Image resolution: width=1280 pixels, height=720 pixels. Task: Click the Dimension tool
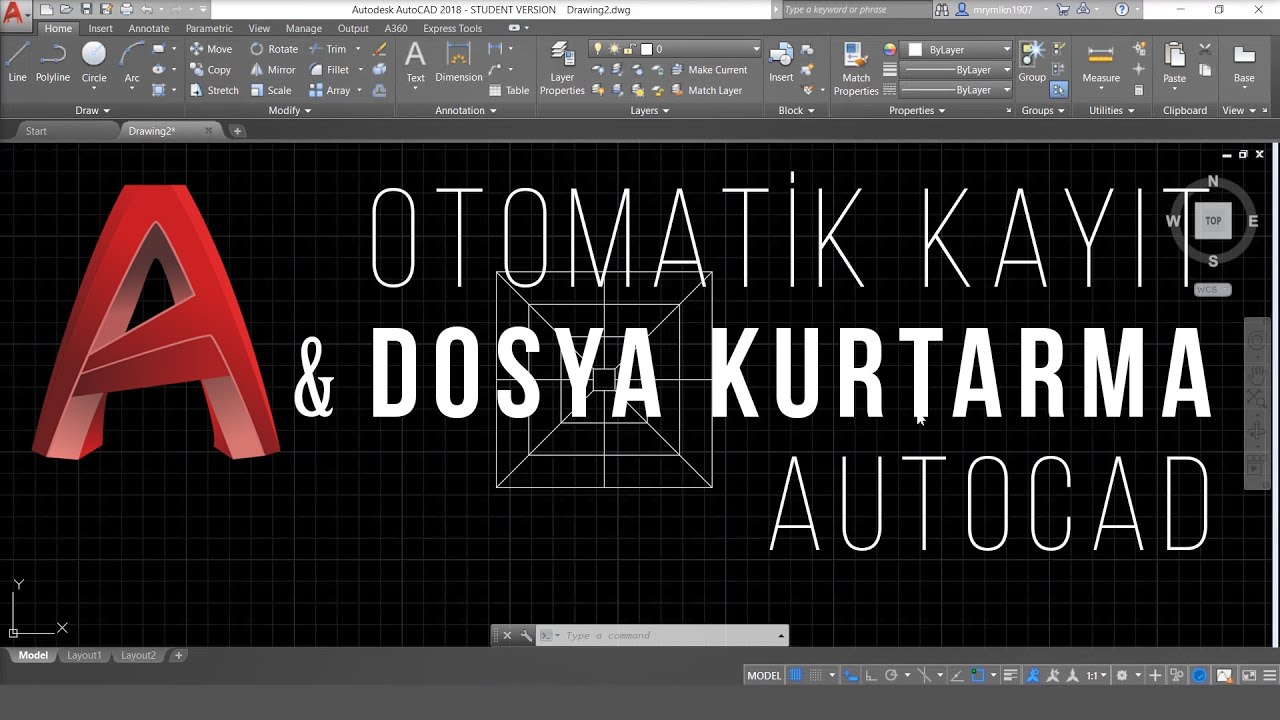tap(459, 62)
